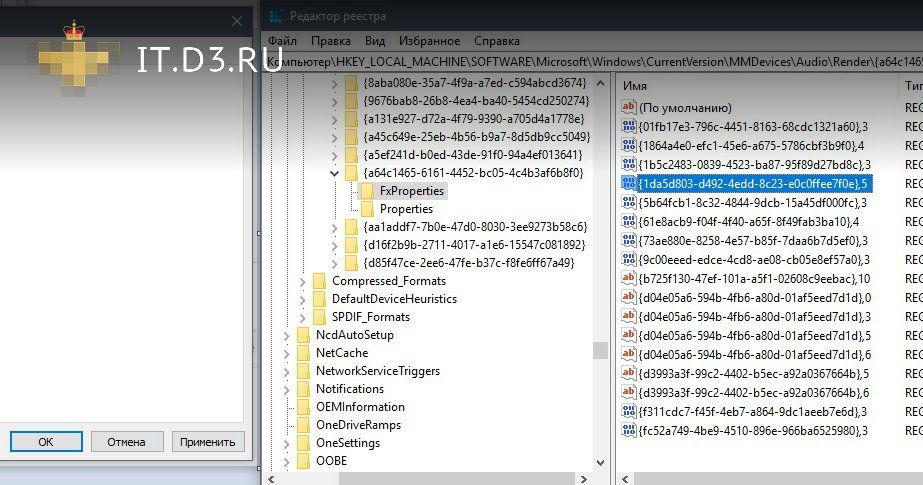
Task: Click the Registry Editor title bar icon
Action: pos(274,16)
